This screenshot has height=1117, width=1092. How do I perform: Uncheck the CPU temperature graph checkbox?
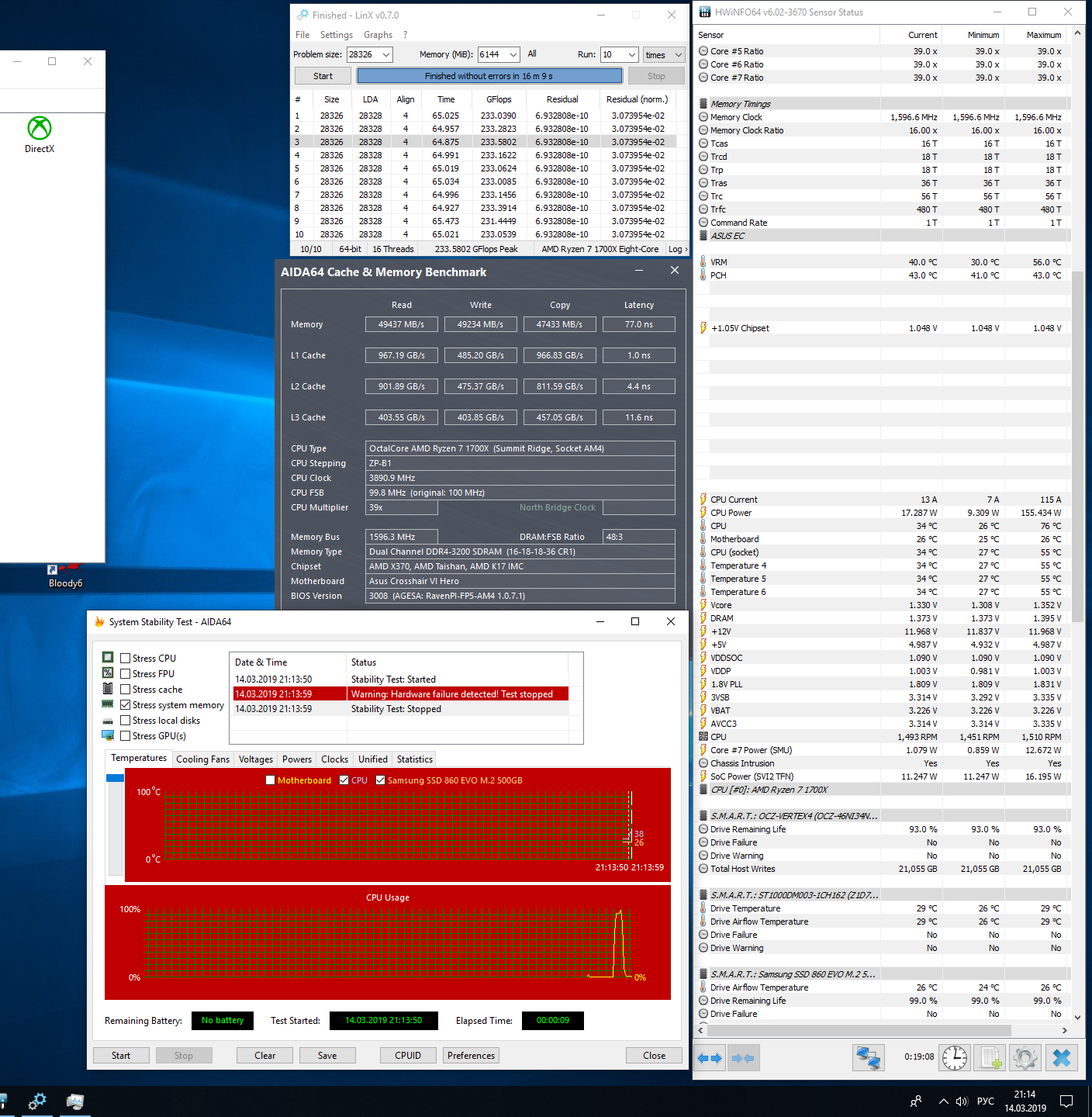coord(344,780)
